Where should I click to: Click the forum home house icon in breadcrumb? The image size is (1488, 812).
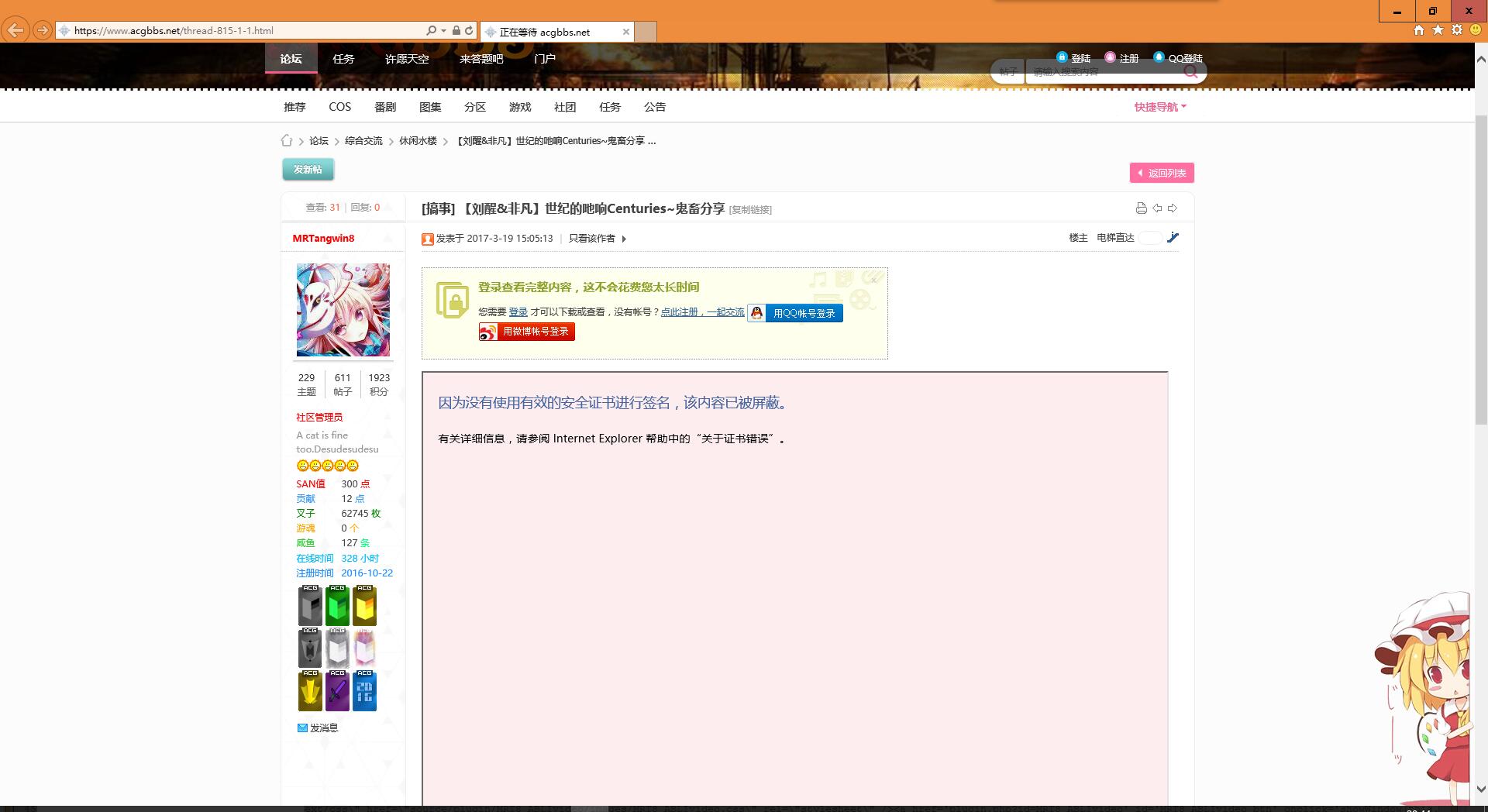(x=287, y=140)
